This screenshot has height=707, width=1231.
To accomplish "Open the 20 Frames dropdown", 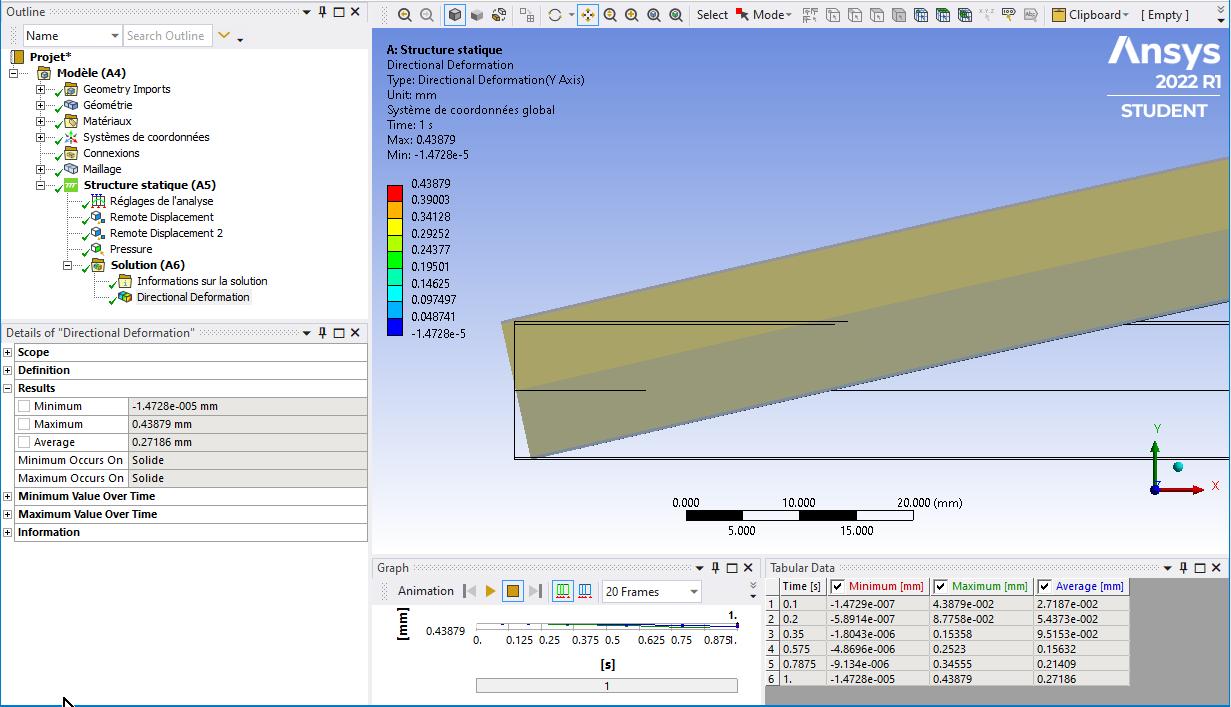I will coord(693,592).
